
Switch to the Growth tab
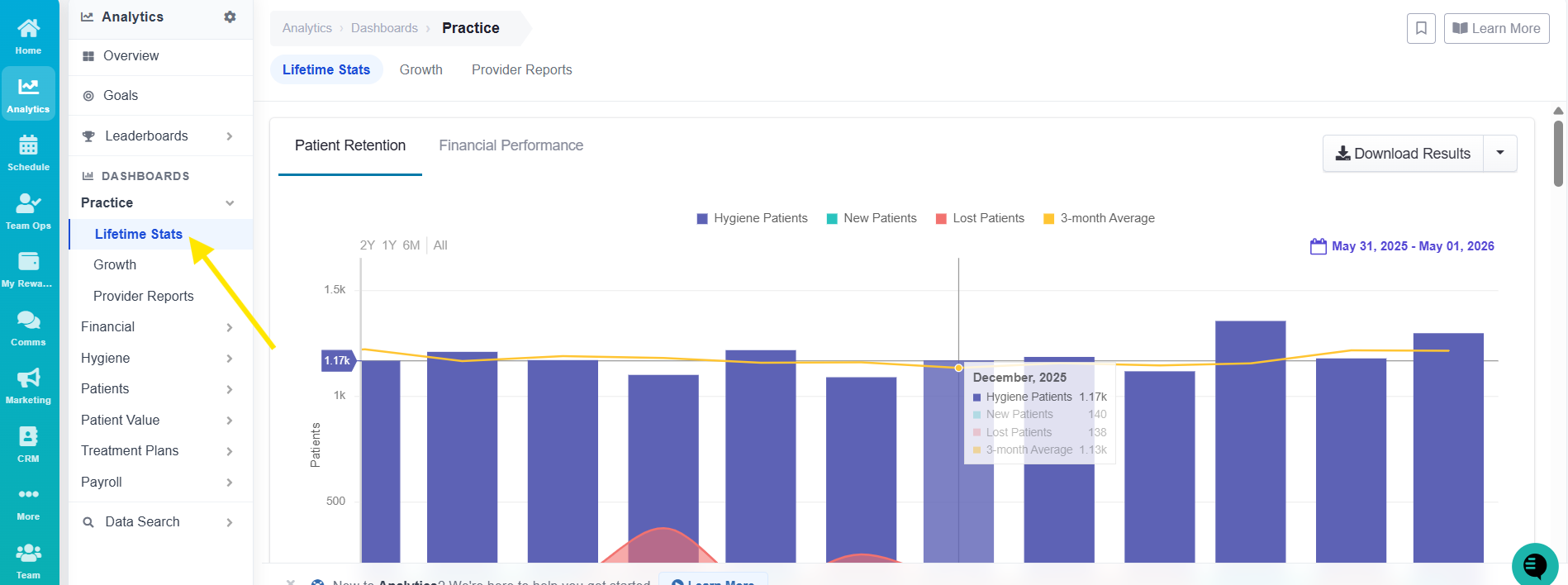click(421, 69)
